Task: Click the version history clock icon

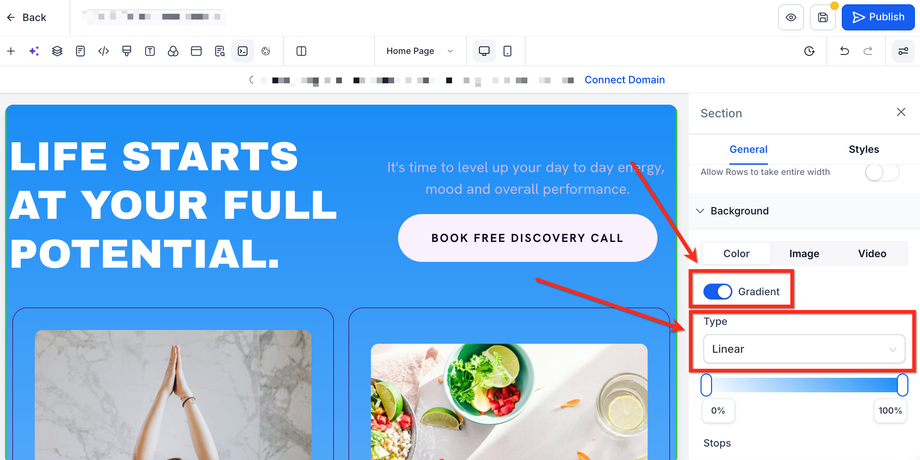Action: click(809, 51)
